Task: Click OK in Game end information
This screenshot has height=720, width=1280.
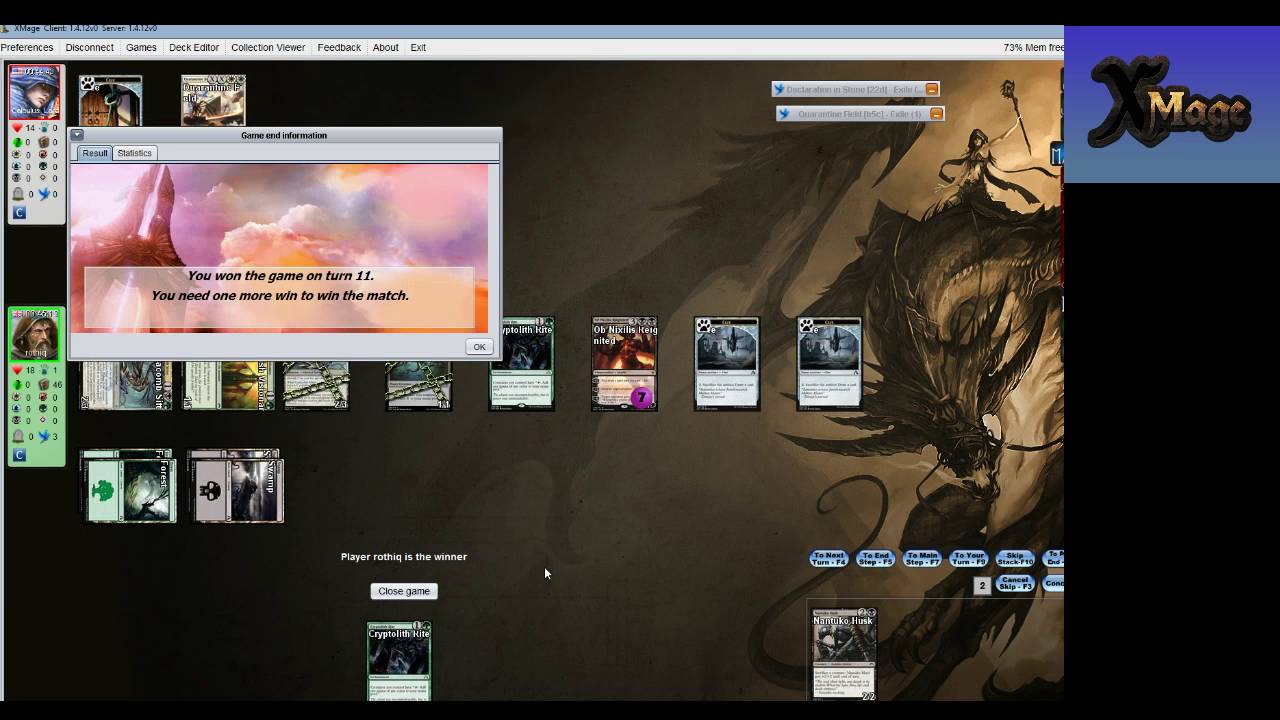Action: tap(479, 347)
